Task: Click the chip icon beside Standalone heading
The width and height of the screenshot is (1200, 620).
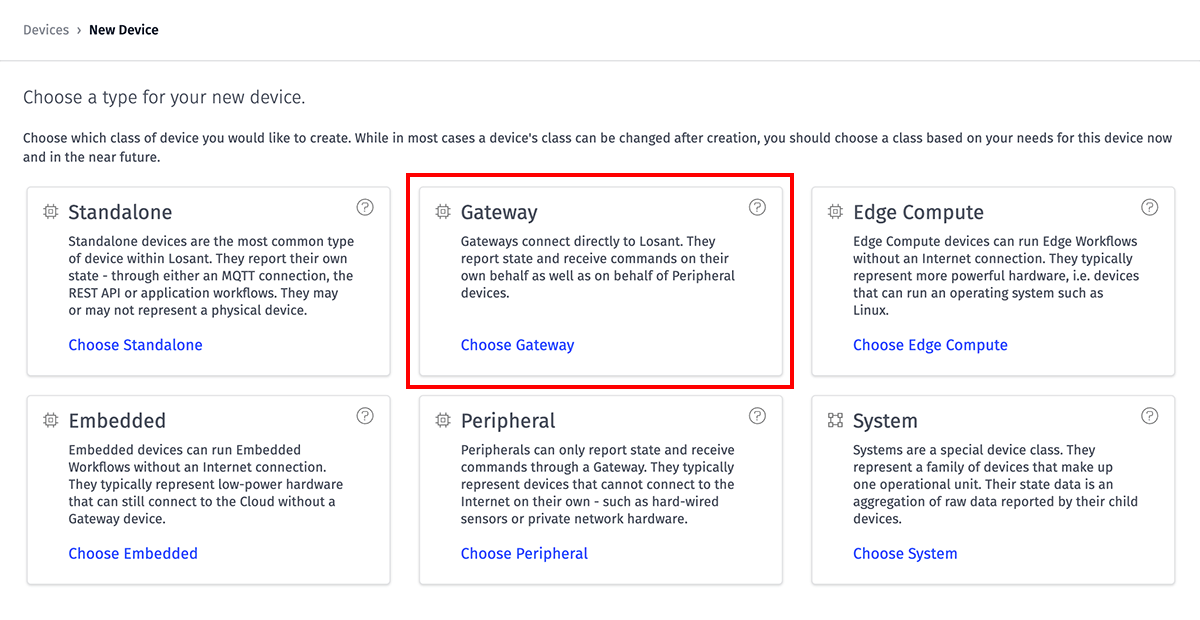Action: 51,212
